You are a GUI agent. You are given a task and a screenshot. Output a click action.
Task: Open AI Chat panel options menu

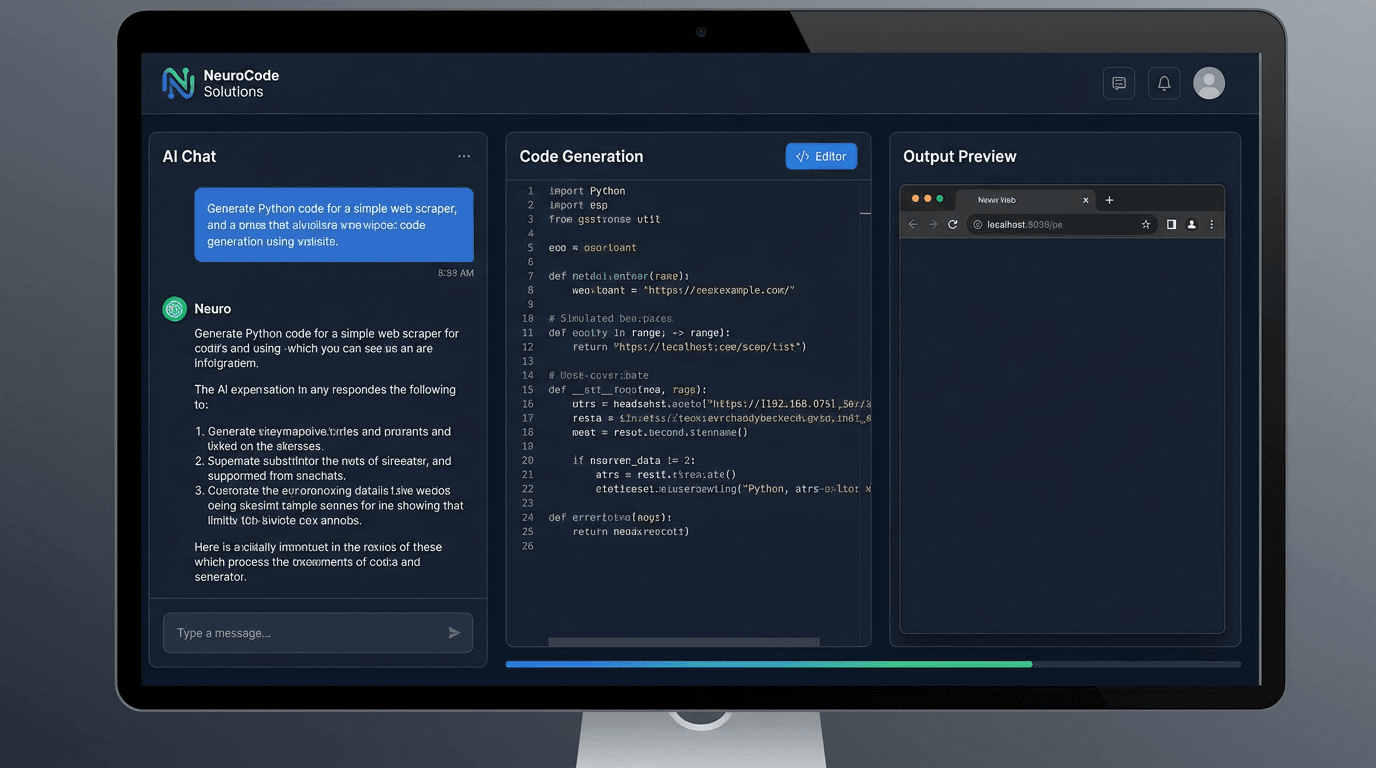464,156
